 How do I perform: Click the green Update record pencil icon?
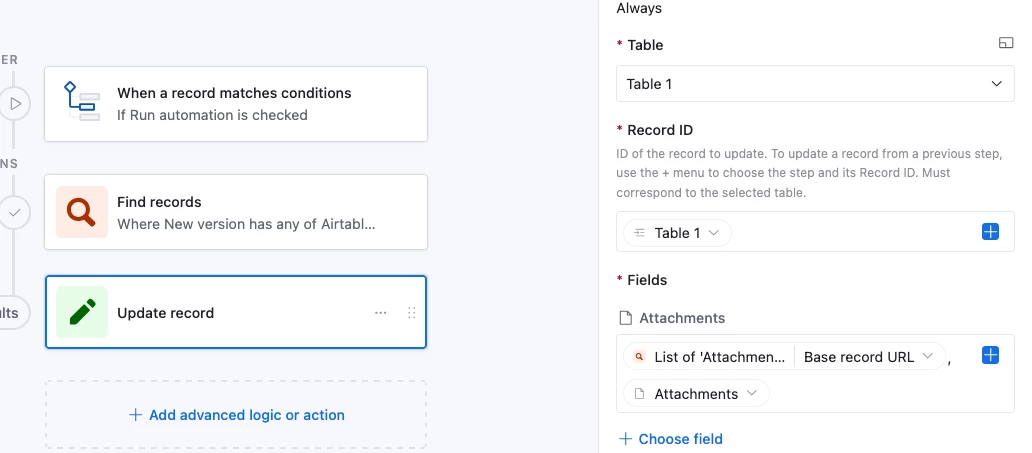tap(81, 312)
